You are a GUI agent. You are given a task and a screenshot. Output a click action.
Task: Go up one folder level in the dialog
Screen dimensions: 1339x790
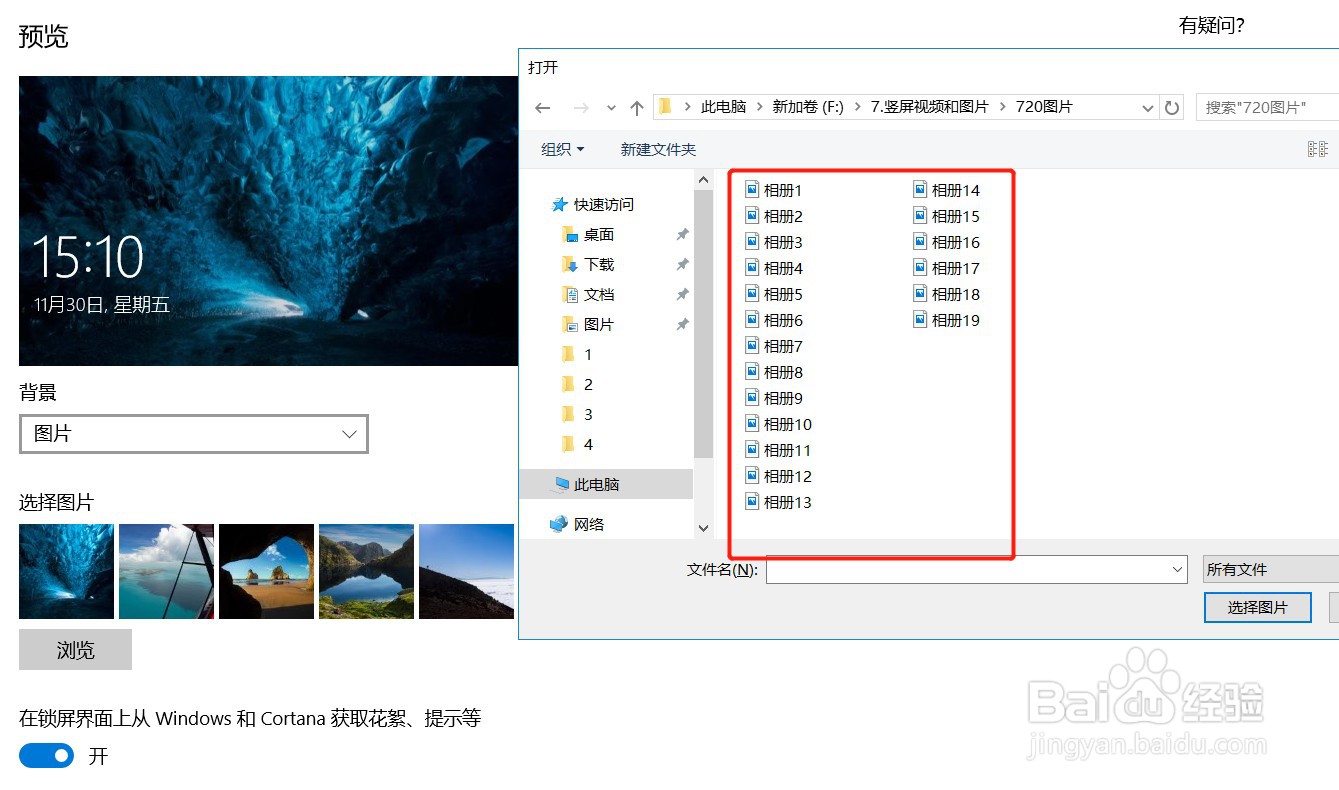tap(637, 106)
